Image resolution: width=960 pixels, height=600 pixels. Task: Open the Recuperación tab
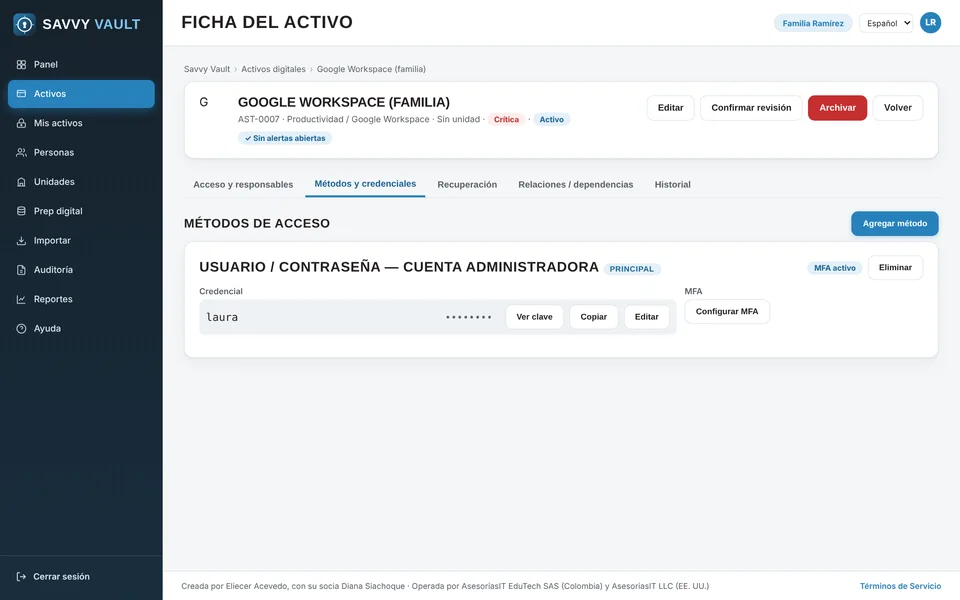(467, 184)
